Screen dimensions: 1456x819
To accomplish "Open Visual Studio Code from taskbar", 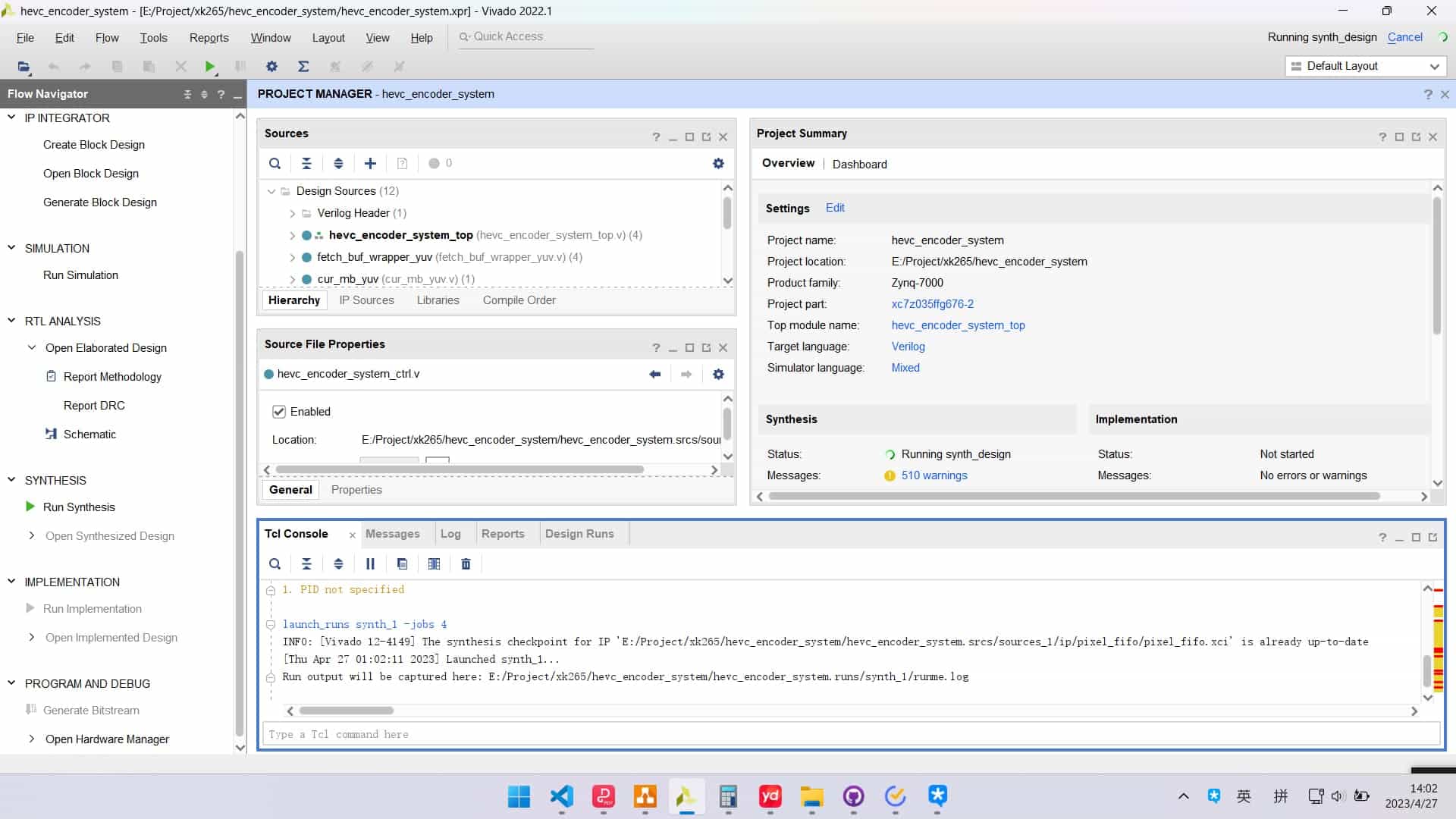I will point(561,796).
